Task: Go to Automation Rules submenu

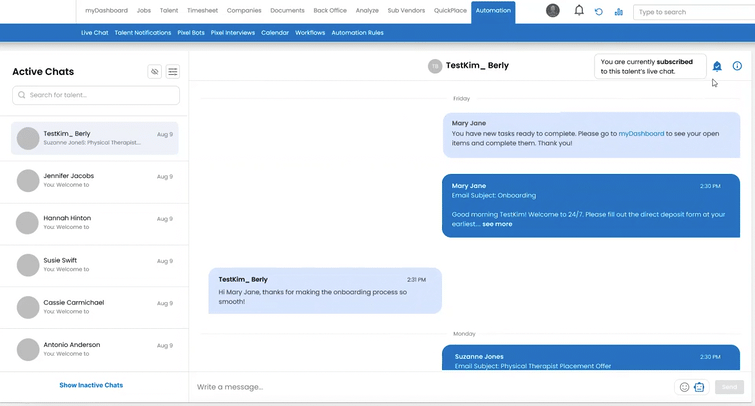Action: tap(357, 33)
